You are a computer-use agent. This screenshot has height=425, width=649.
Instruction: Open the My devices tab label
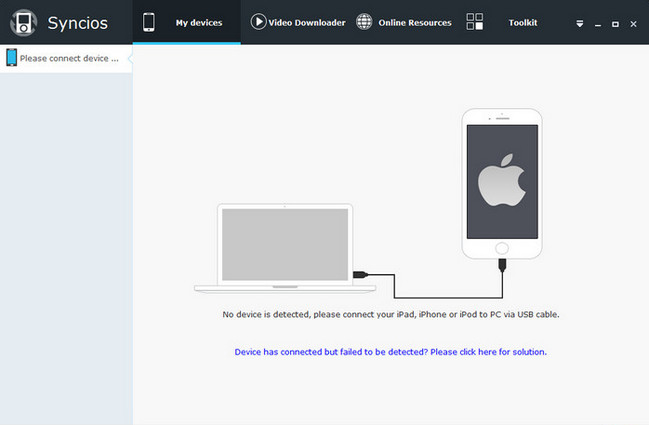coord(199,22)
